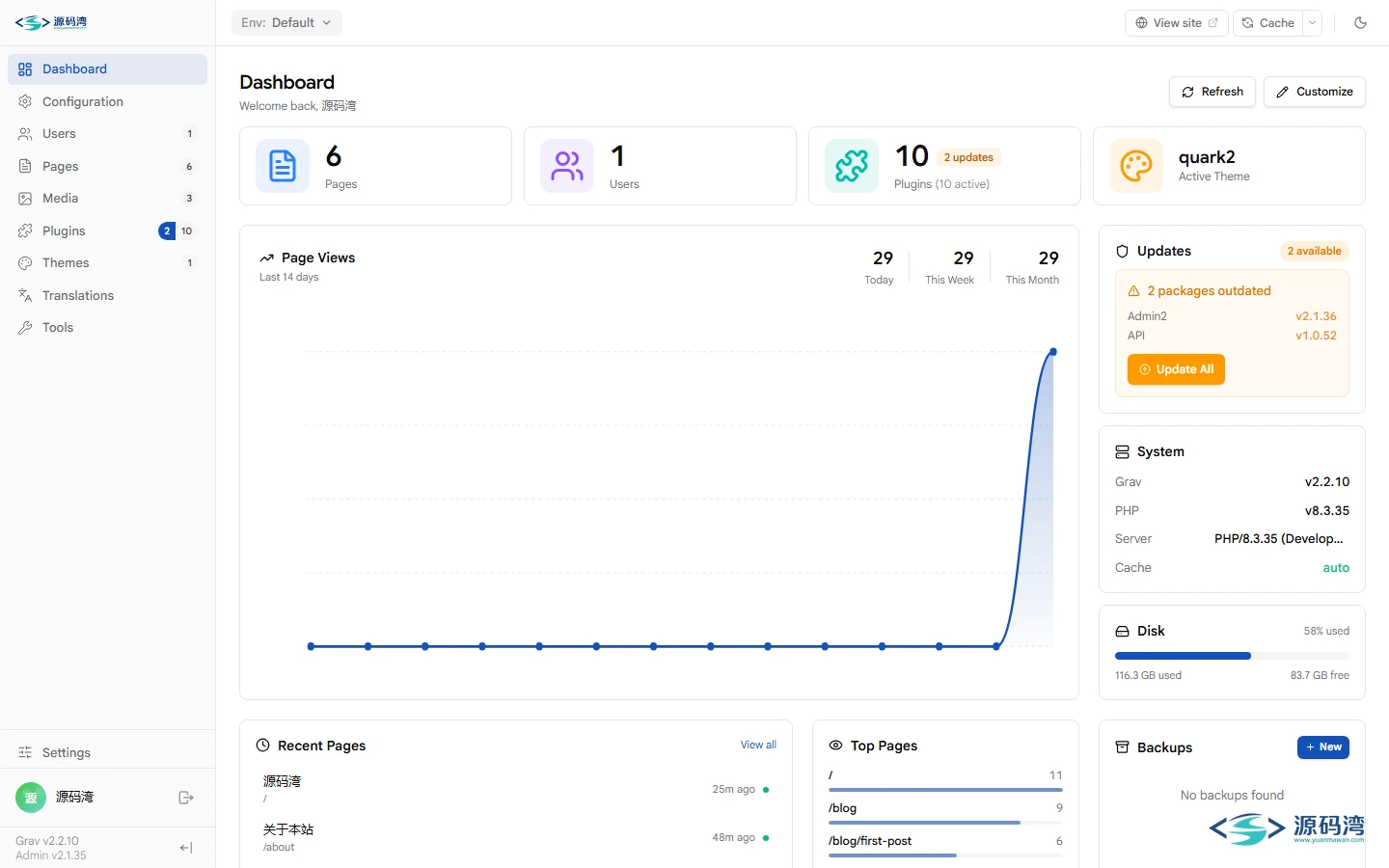Click the Recent Pages clock icon
The width and height of the screenshot is (1389, 868).
[x=262, y=746]
